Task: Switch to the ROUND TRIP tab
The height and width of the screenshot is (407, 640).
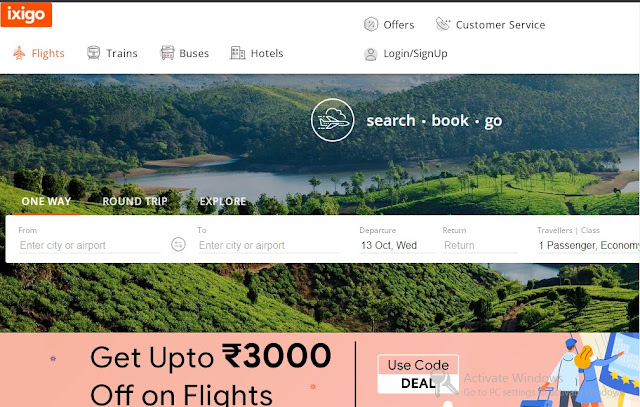Action: pos(135,201)
